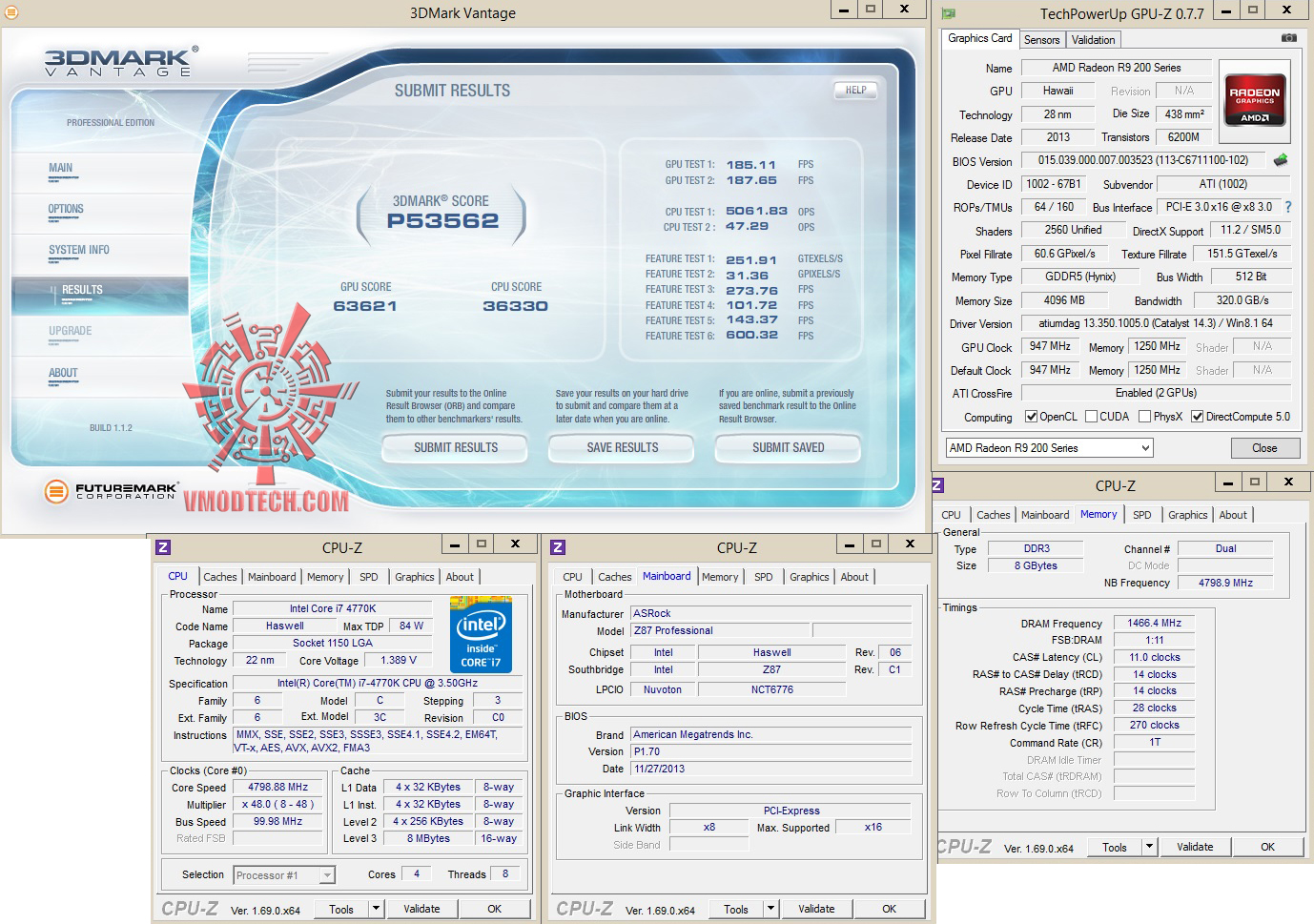Open the Mainboard tab in the CPU-Z processor window
Image resolution: width=1314 pixels, height=924 pixels.
pyautogui.click(x=272, y=577)
